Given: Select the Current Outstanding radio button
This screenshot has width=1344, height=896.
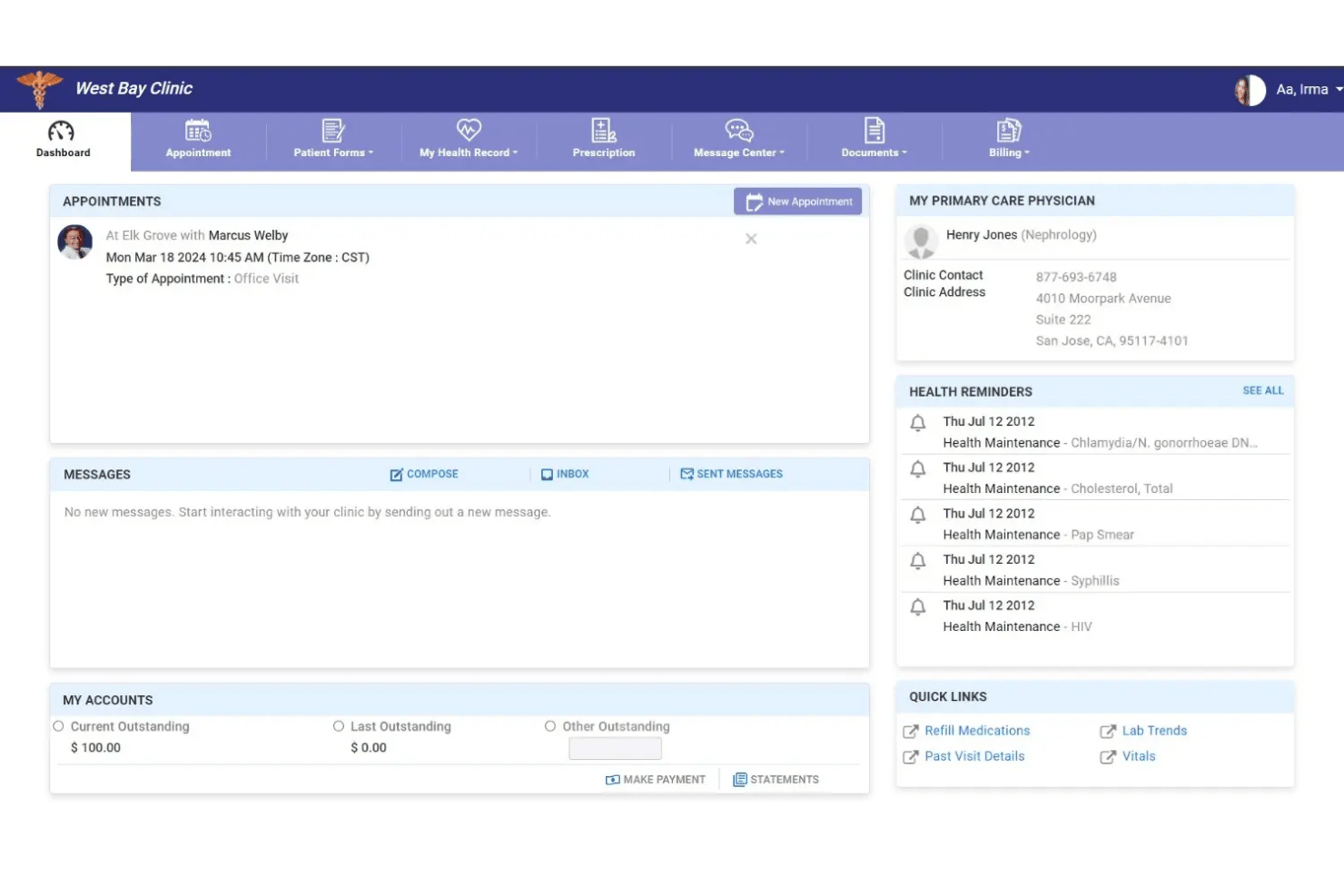Looking at the screenshot, I should (x=59, y=726).
